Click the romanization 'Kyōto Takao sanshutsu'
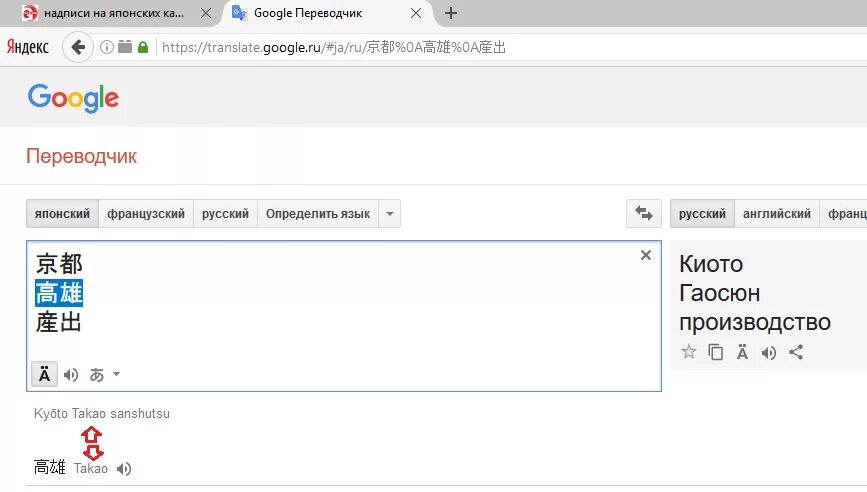 (102, 414)
